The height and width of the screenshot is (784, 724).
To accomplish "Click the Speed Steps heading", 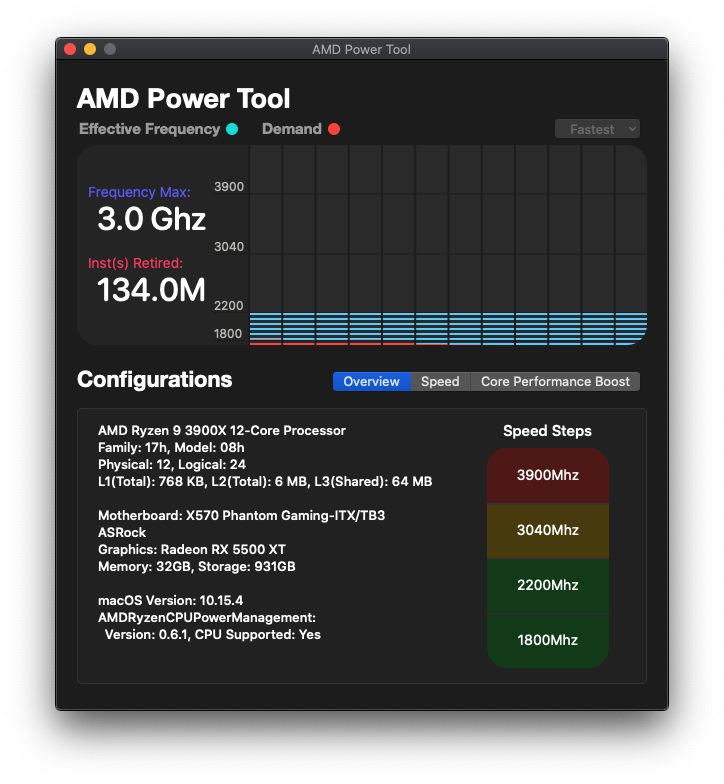I will coord(547,431).
